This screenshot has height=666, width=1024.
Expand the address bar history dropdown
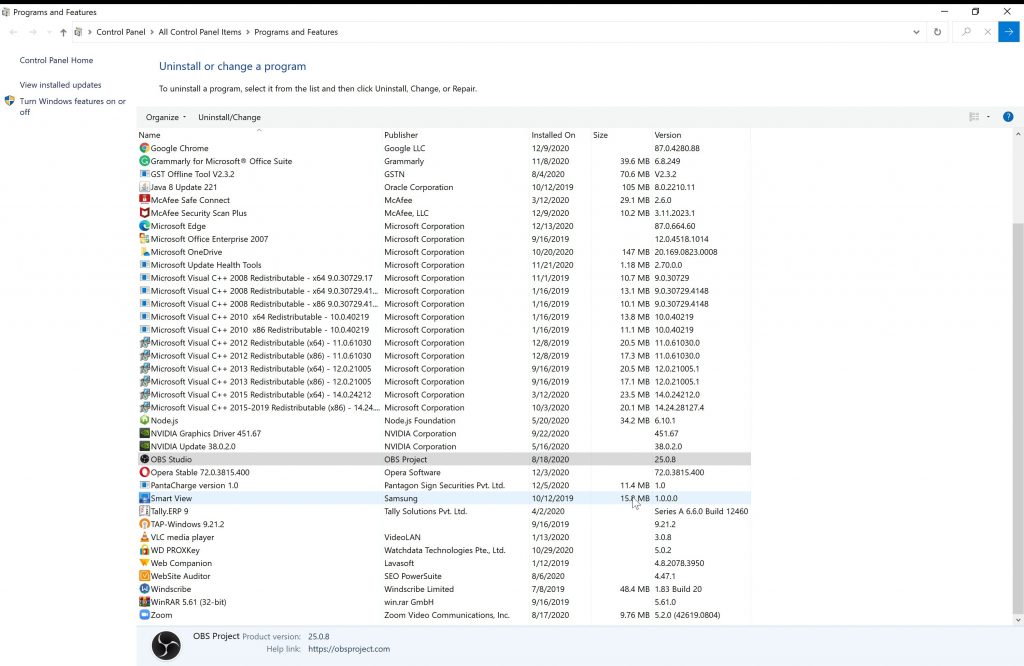[x=916, y=32]
